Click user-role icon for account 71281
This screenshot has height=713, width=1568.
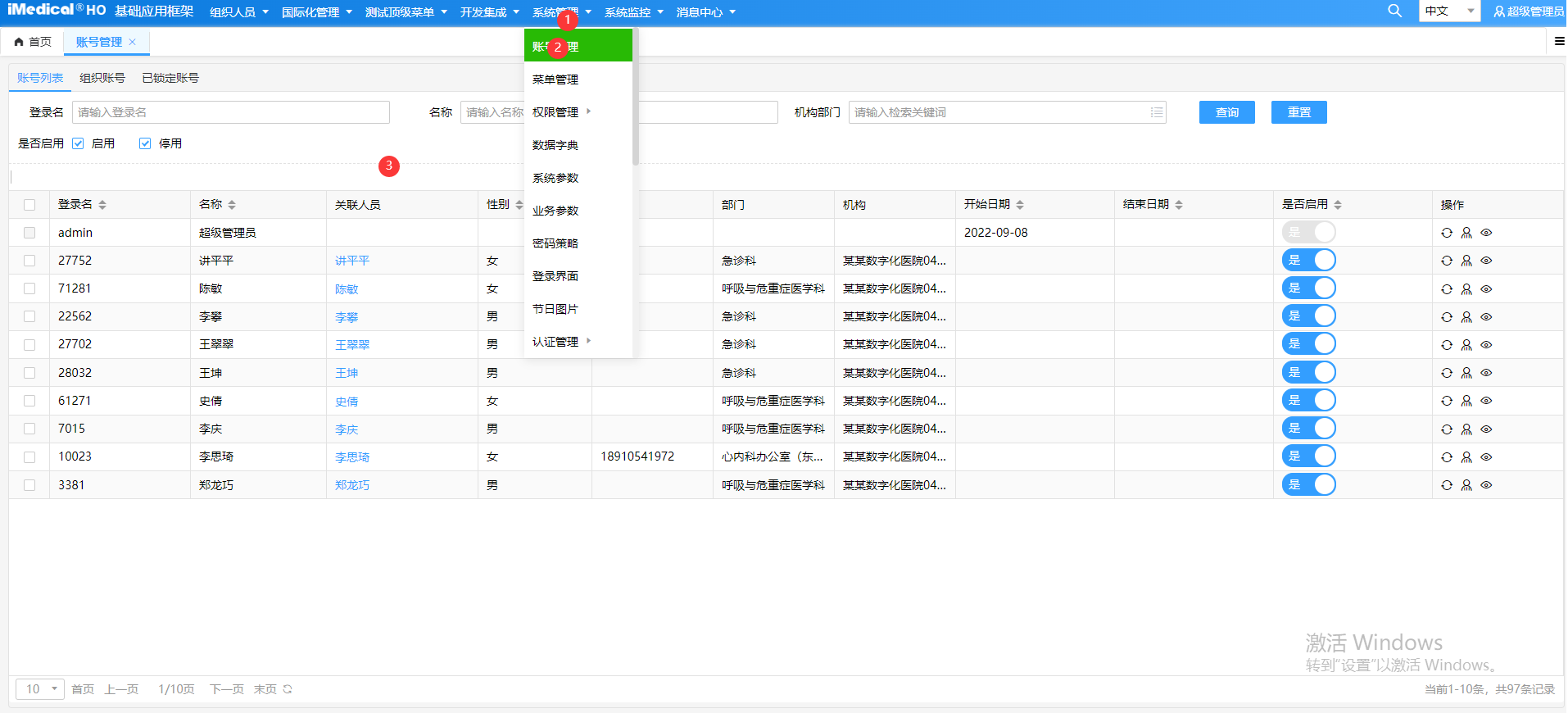[1466, 289]
